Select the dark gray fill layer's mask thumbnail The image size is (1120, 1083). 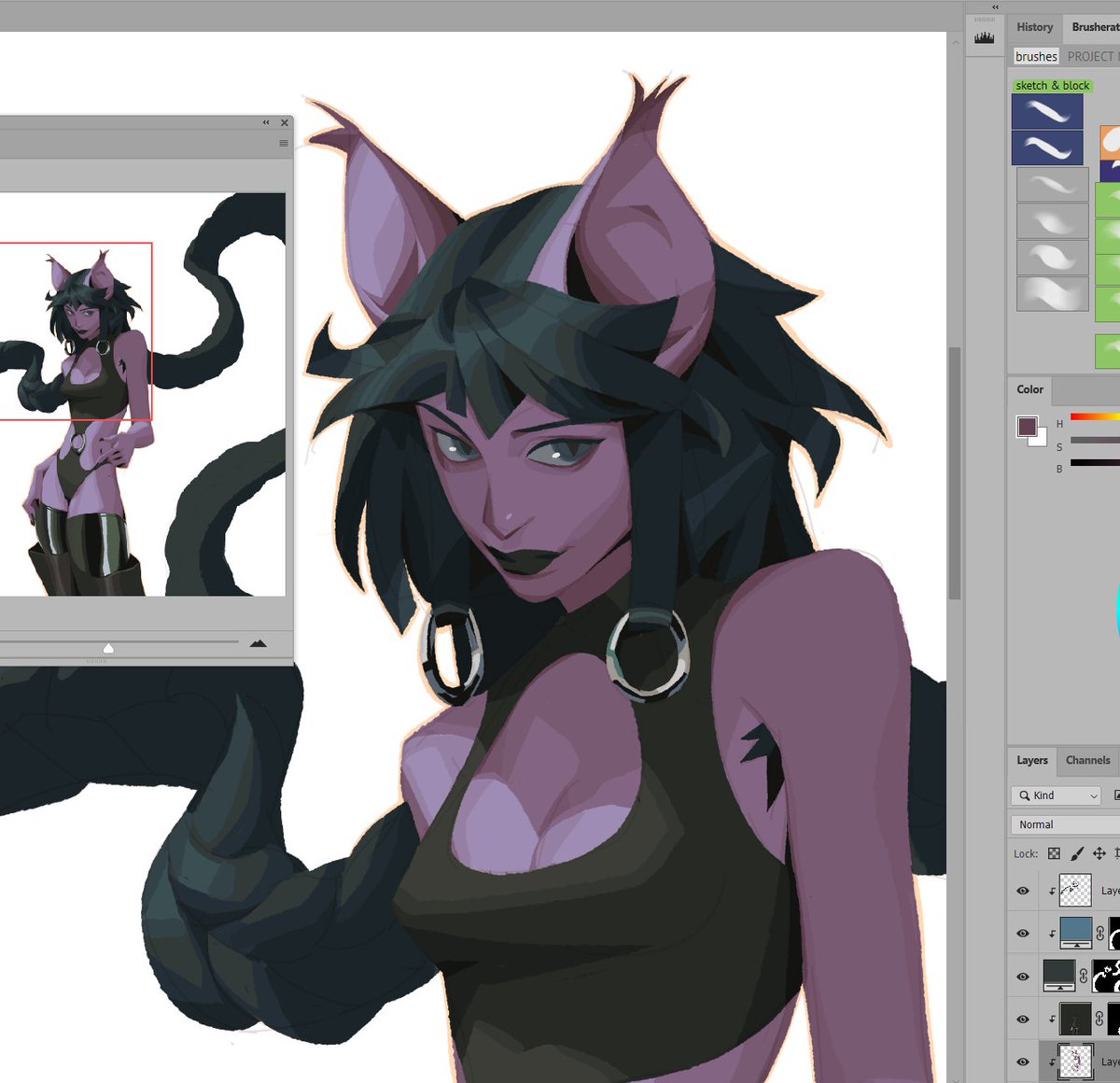[x=1107, y=976]
